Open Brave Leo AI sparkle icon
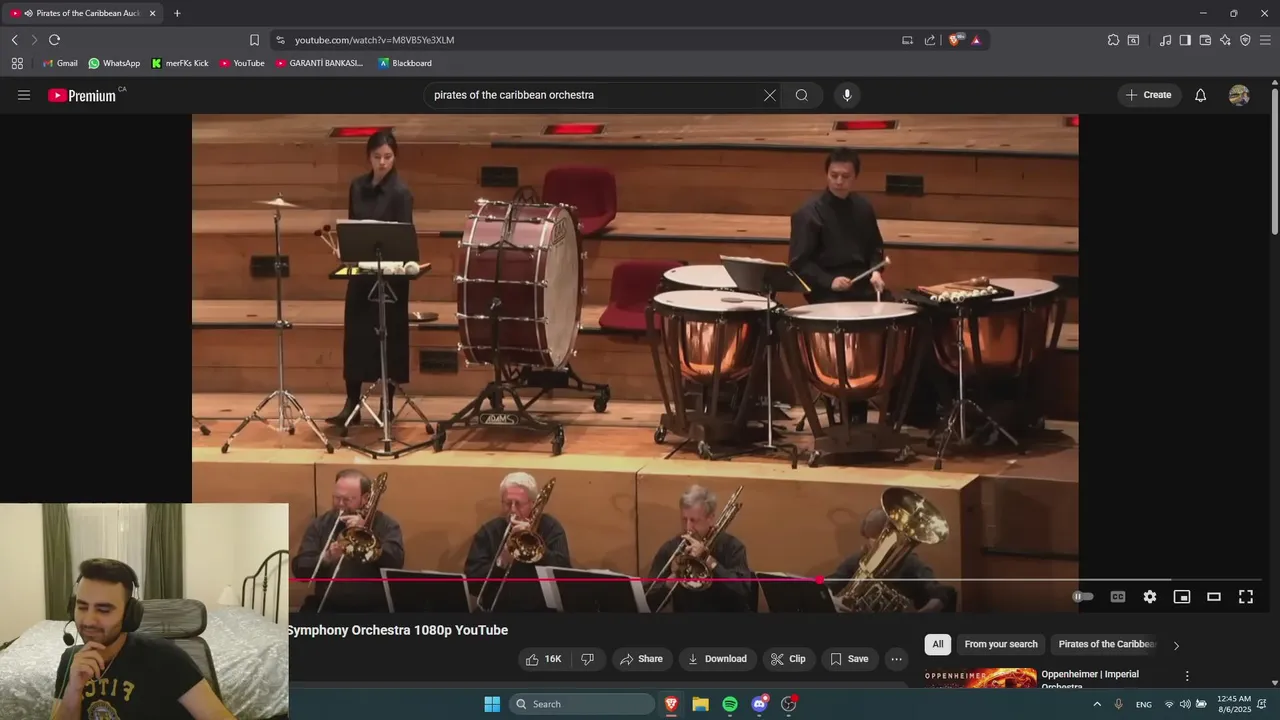 pyautogui.click(x=1225, y=40)
